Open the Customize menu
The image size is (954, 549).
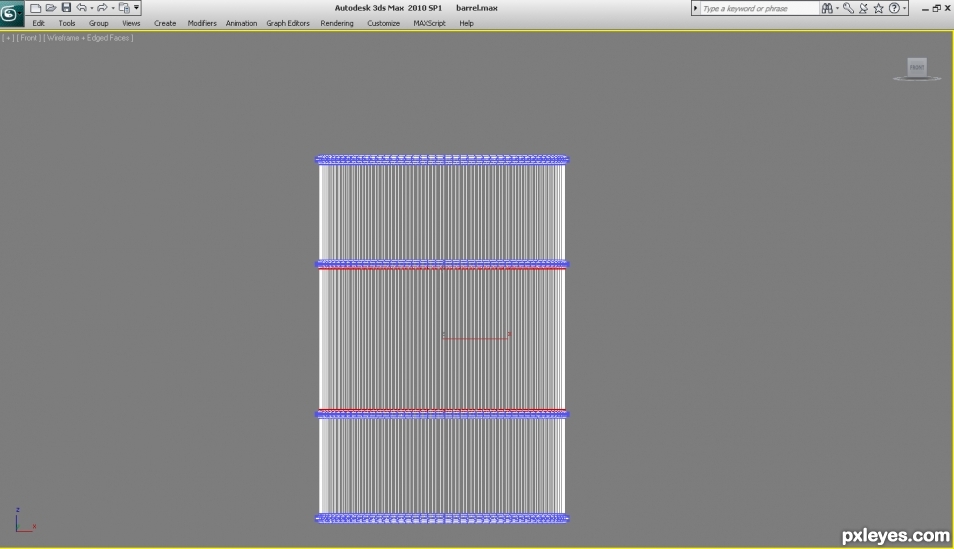coord(383,23)
